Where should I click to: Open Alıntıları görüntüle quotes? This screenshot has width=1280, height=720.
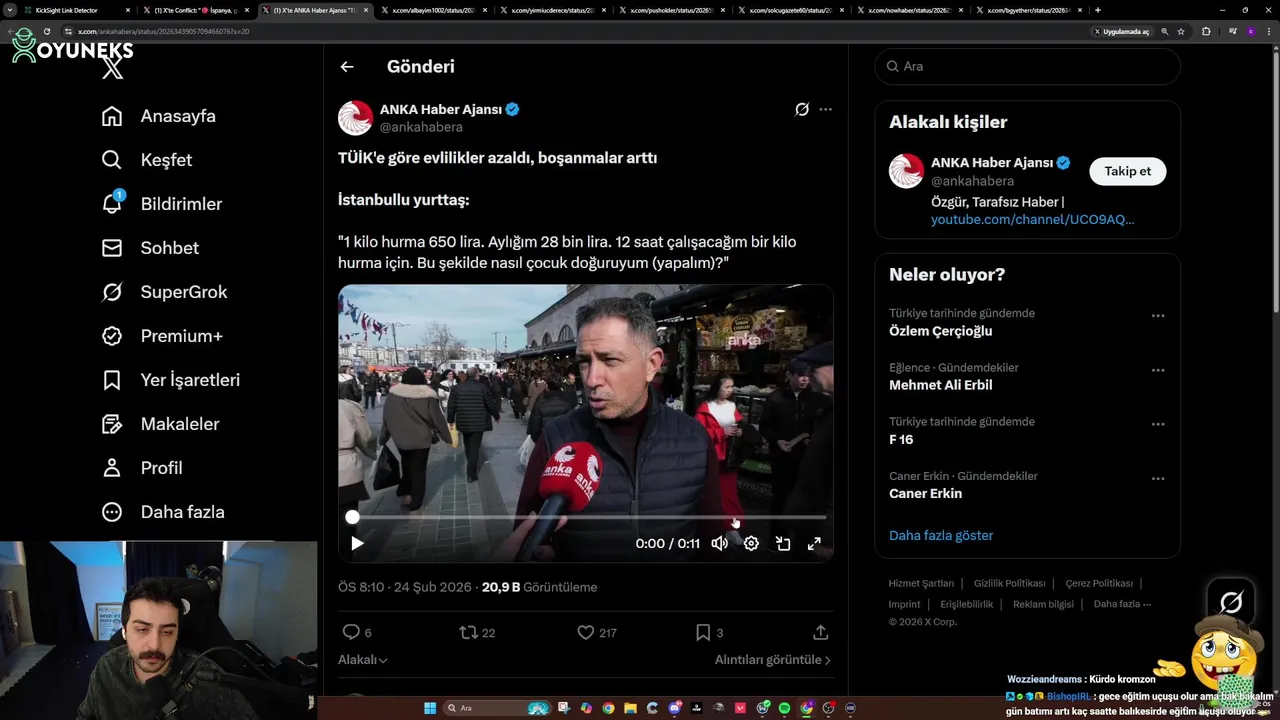coord(773,660)
